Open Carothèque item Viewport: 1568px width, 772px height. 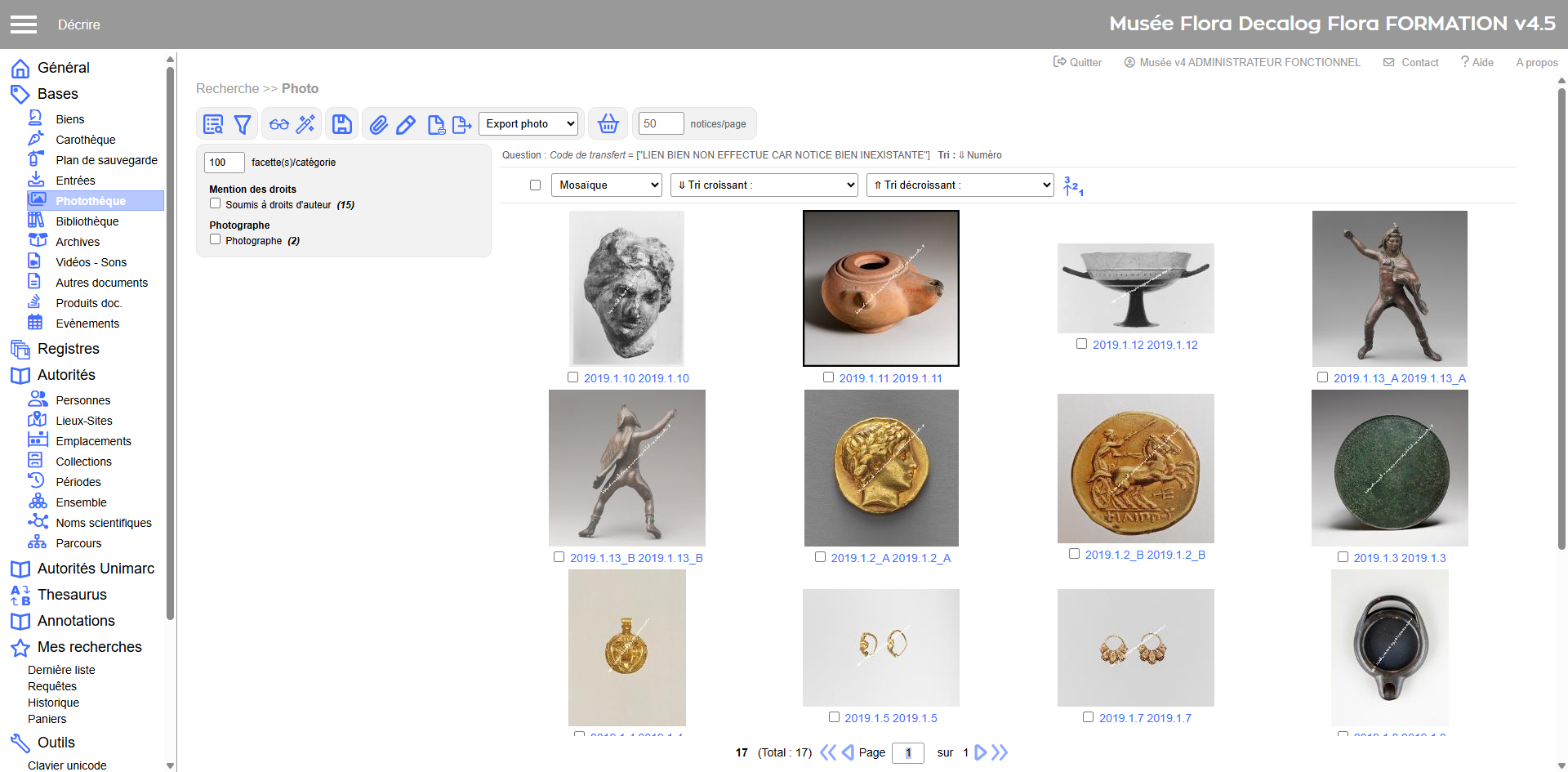(x=86, y=140)
